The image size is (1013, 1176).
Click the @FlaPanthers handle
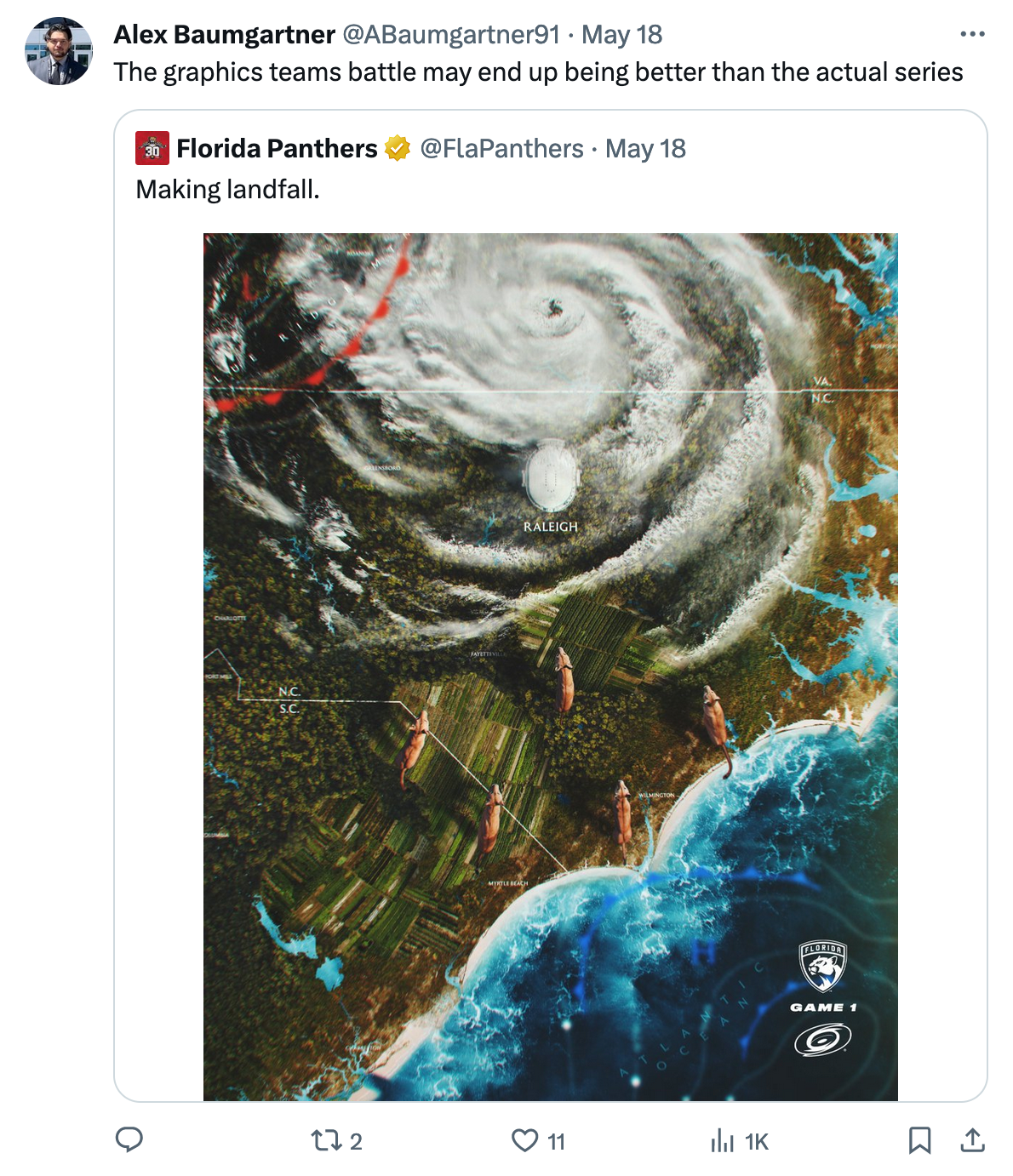[x=502, y=149]
